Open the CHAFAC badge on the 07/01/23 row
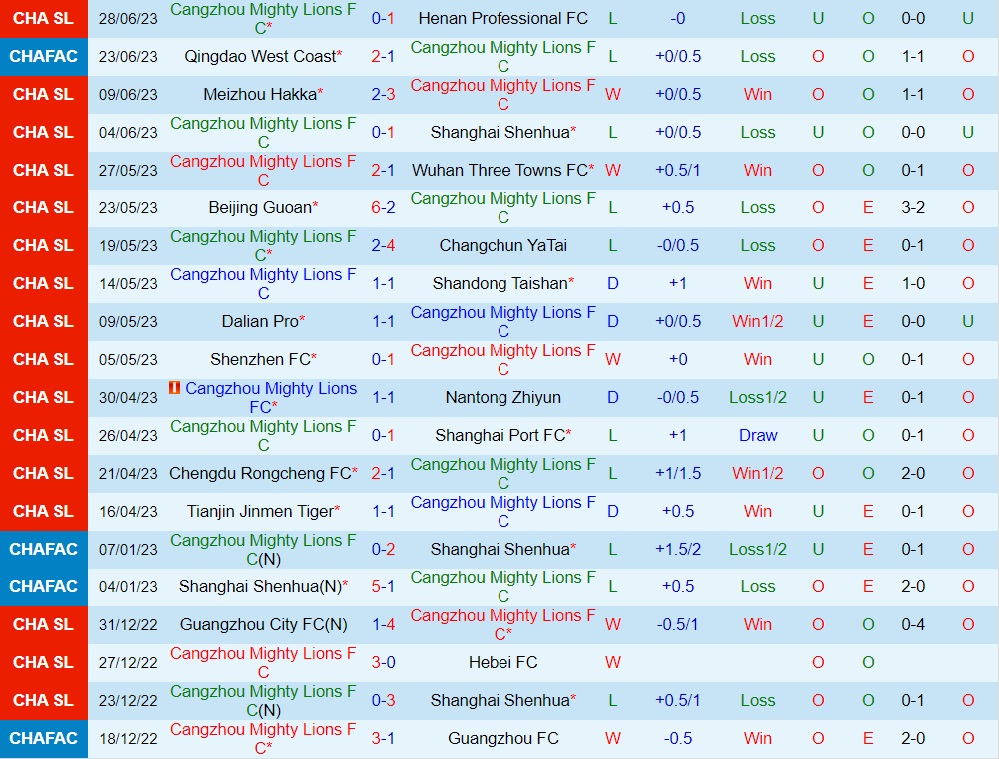This screenshot has height=759, width=999. [43, 549]
